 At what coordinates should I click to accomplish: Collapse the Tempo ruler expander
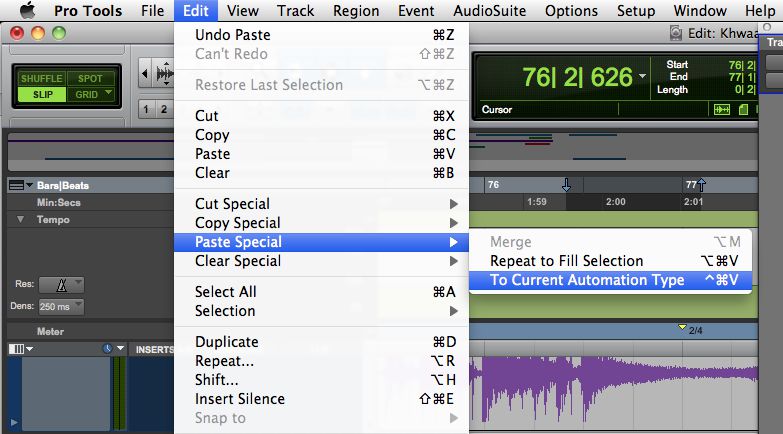tap(20, 219)
